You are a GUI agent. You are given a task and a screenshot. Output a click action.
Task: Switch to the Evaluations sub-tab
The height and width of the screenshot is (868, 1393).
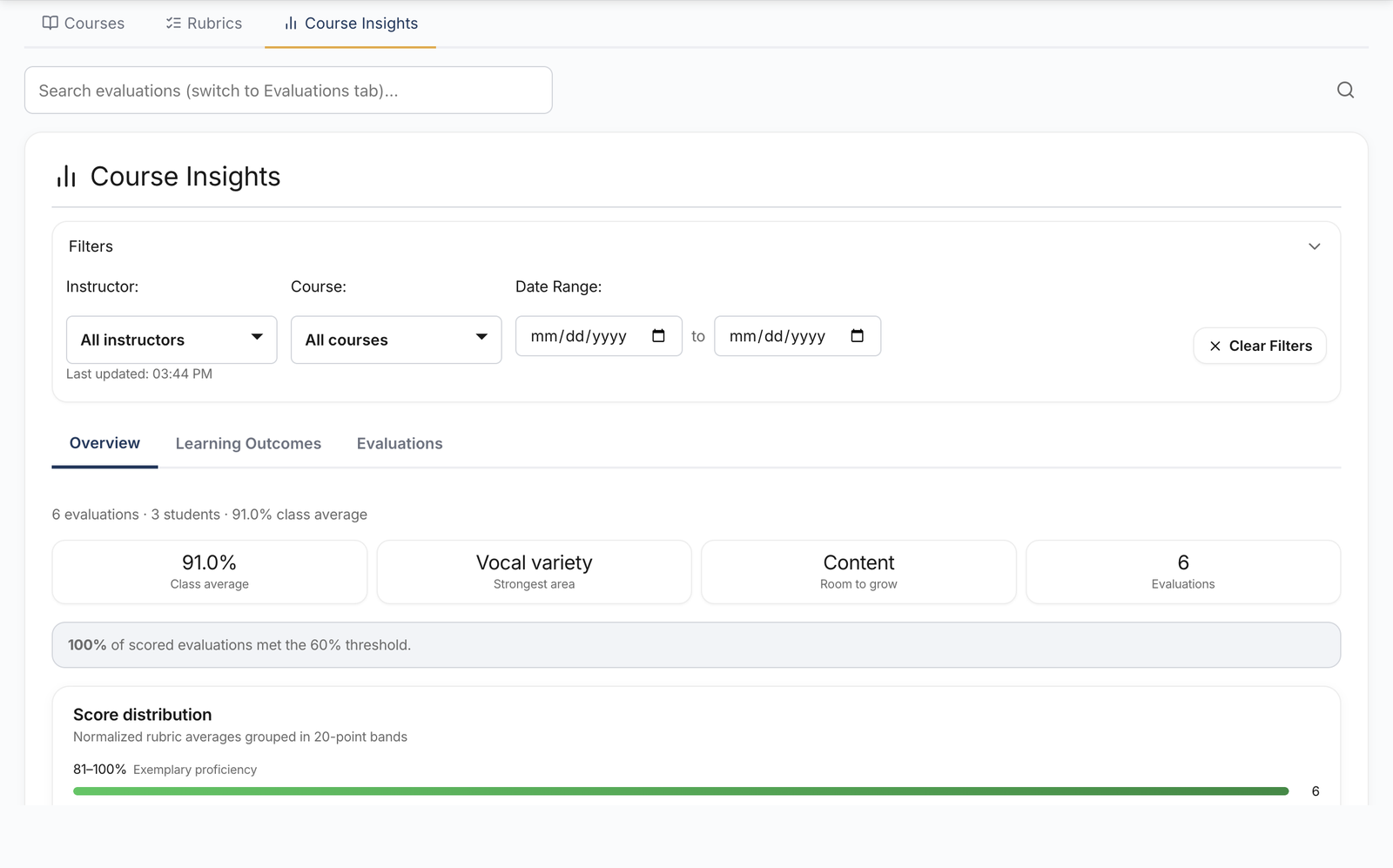coord(400,444)
